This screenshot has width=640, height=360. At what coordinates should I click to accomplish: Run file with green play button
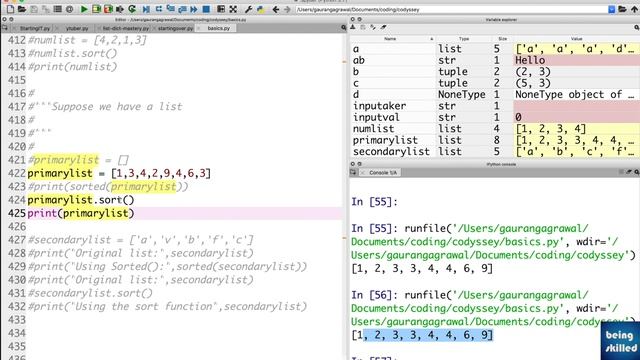pos(84,9)
